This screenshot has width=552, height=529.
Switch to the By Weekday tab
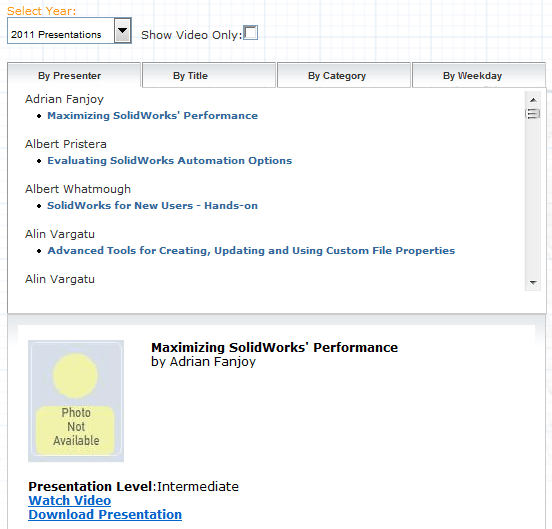pyautogui.click(x=479, y=75)
